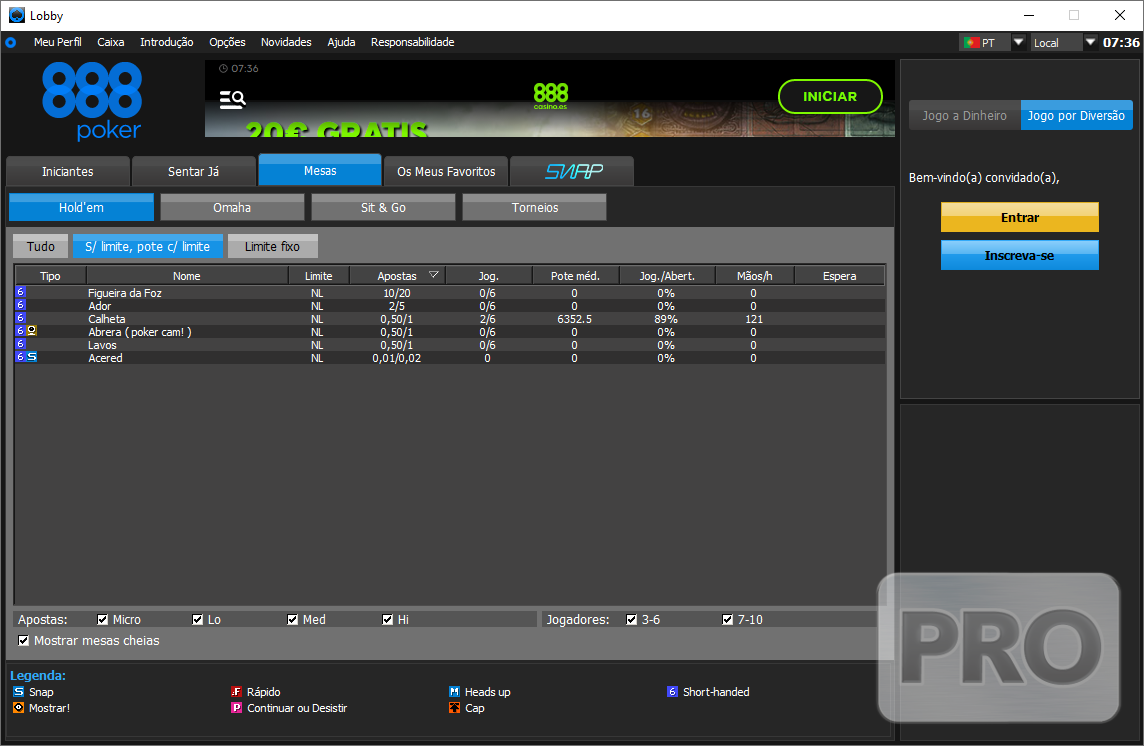Select the Omaha game tab

[232, 207]
